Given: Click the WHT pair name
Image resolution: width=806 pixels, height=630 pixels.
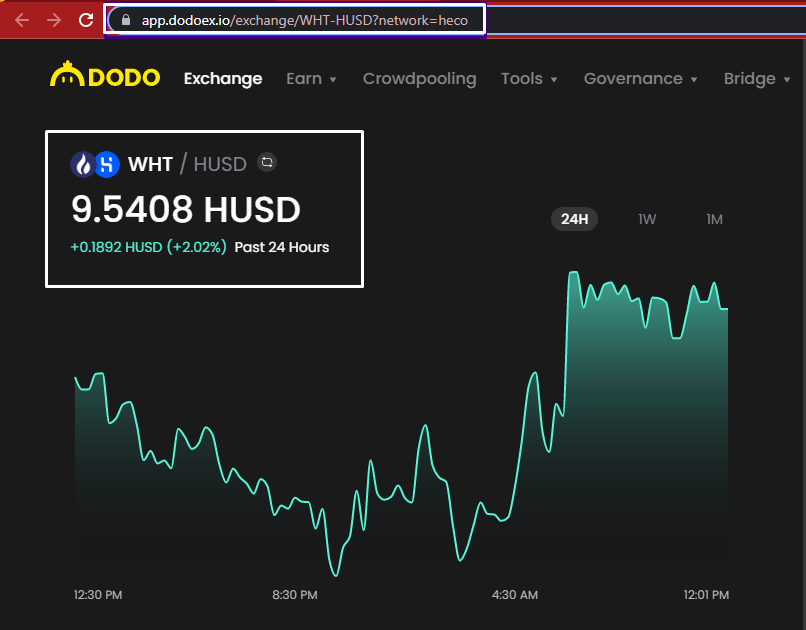Looking at the screenshot, I should click(x=150, y=164).
